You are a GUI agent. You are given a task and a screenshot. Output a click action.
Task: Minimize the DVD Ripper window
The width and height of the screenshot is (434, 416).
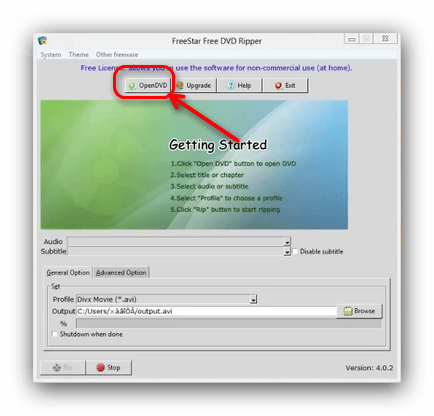(351, 39)
